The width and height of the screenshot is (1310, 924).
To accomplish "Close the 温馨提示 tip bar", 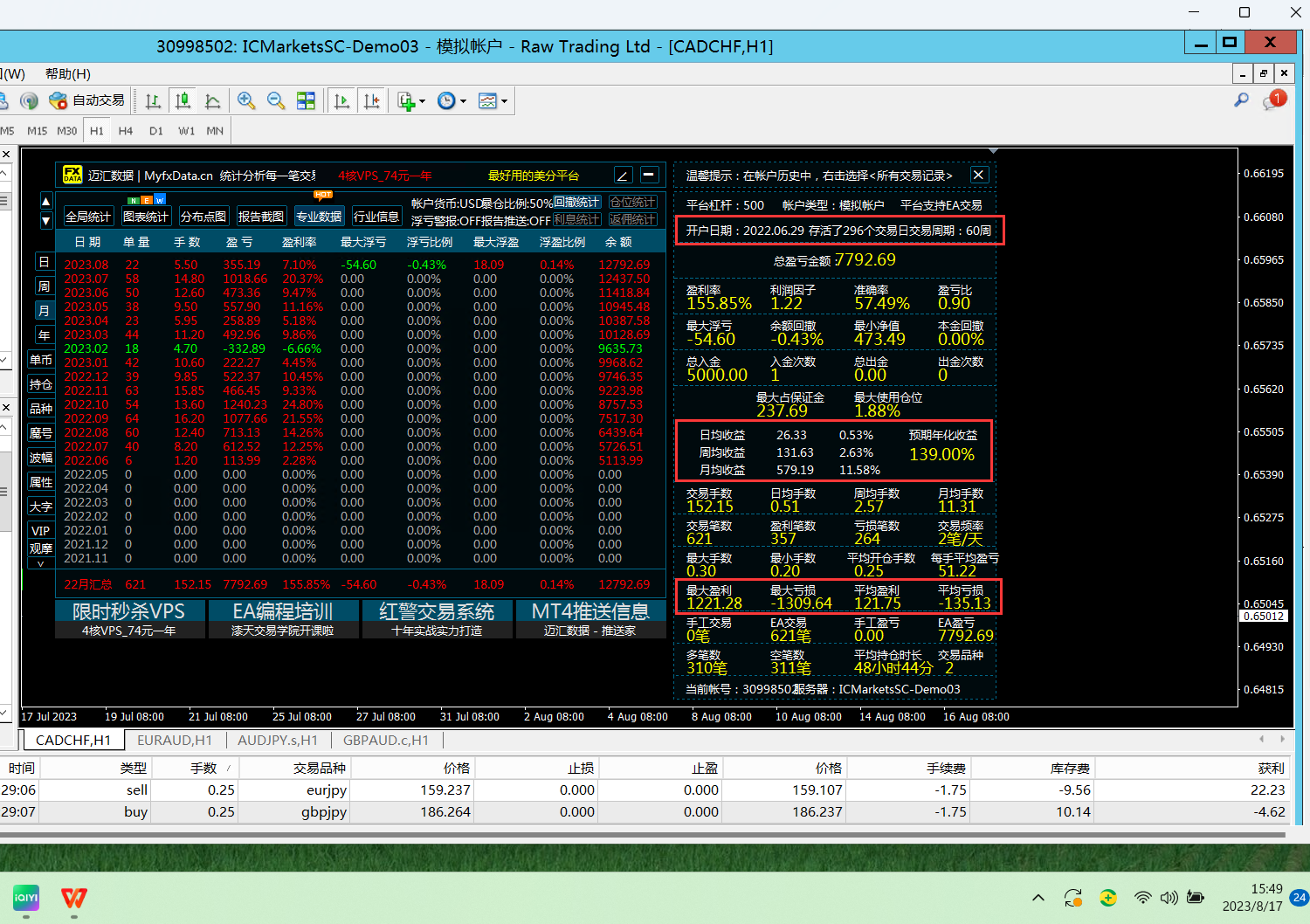I will pos(979,175).
